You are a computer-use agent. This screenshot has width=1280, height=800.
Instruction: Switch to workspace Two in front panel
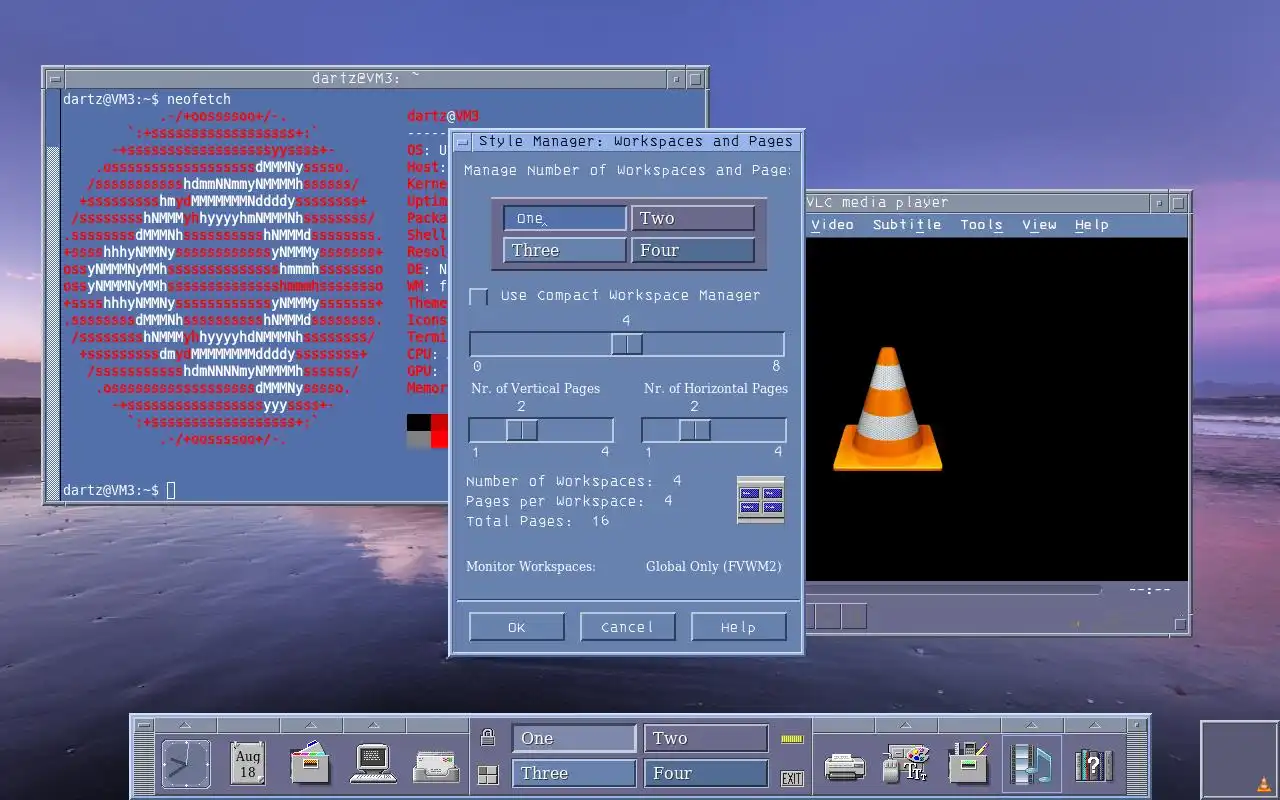point(706,739)
